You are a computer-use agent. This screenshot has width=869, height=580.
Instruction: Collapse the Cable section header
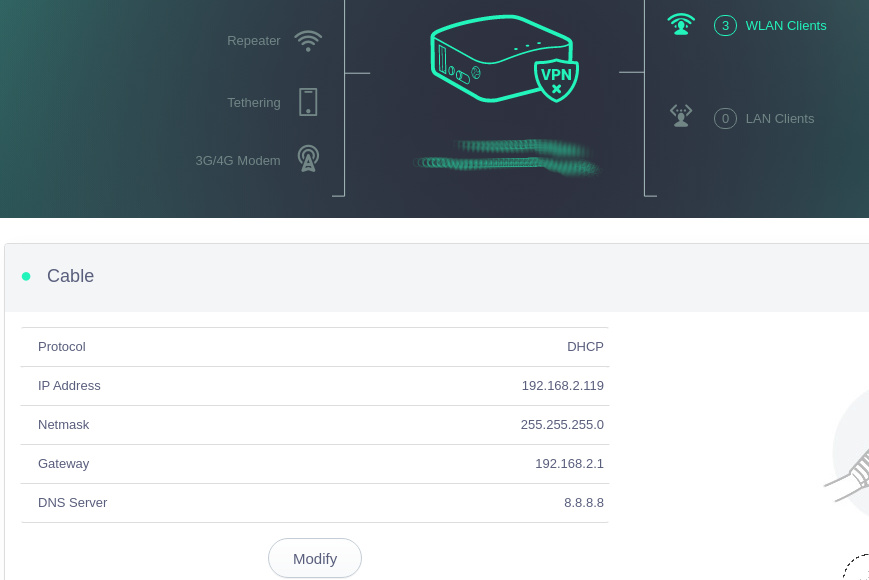coord(70,276)
